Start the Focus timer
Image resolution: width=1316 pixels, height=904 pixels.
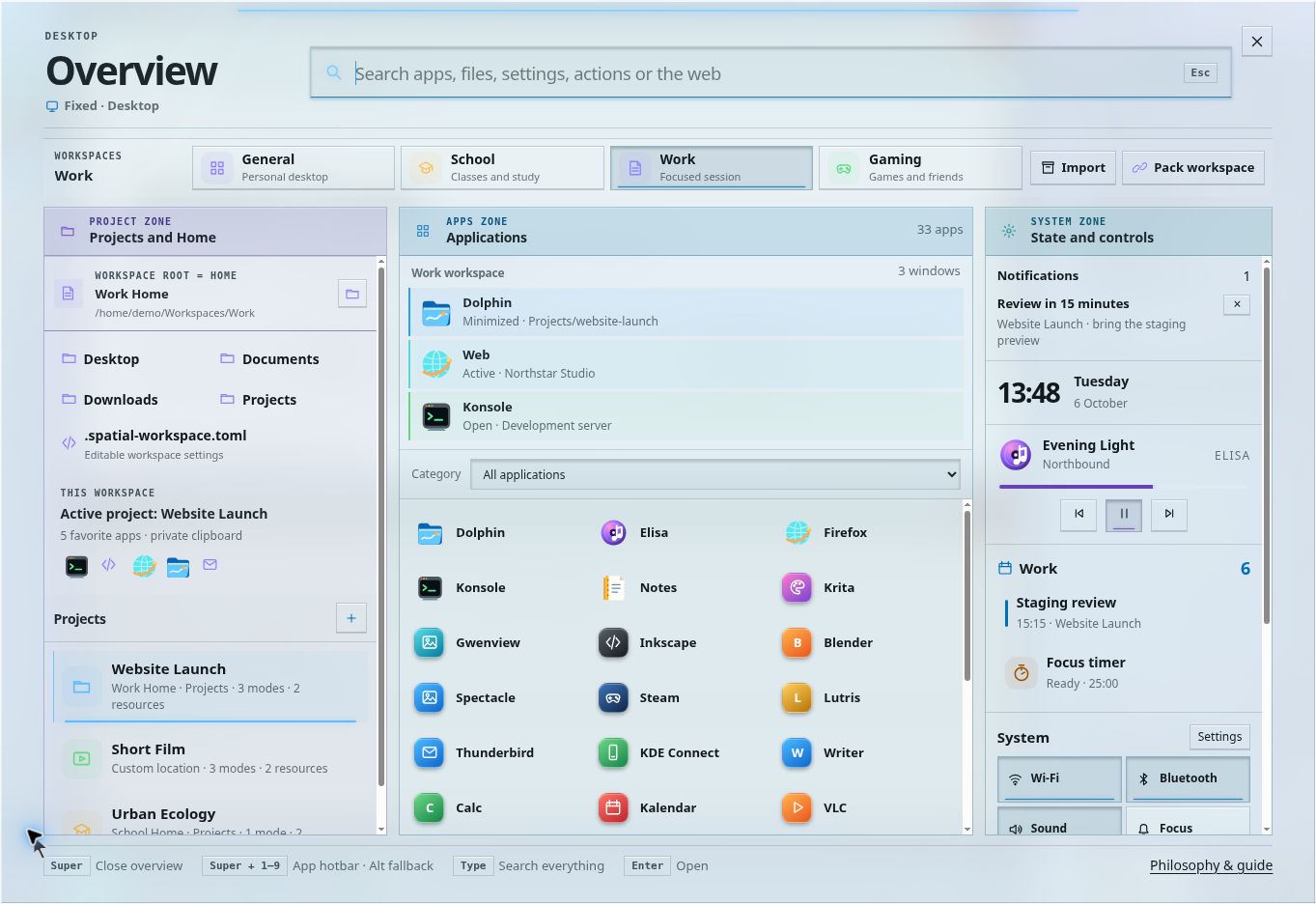pos(1124,672)
